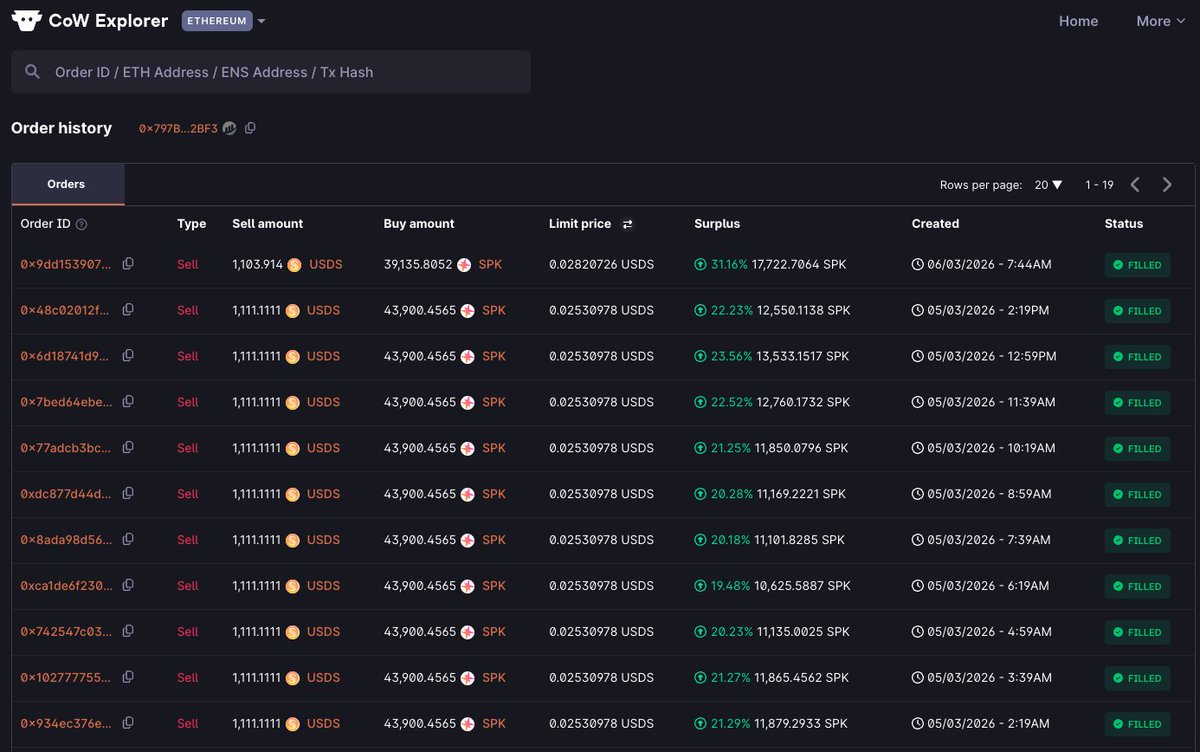Copy order ID 0×9dd153907...

(x=128, y=264)
